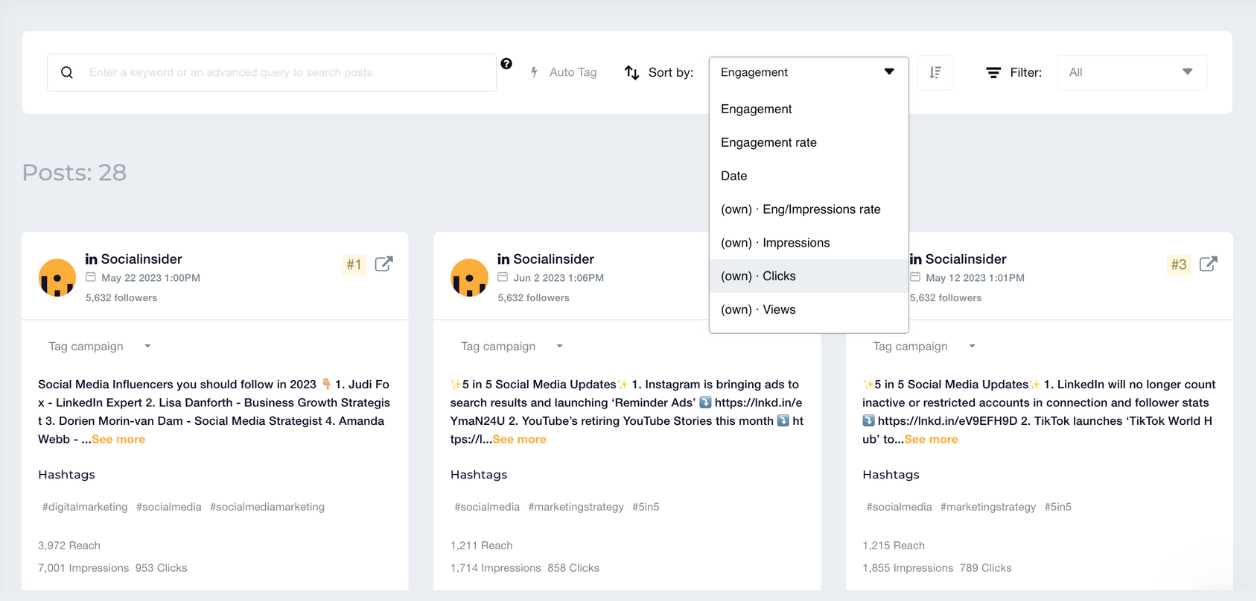
Task: Click '858 Clicks' value
Action: (x=573, y=568)
